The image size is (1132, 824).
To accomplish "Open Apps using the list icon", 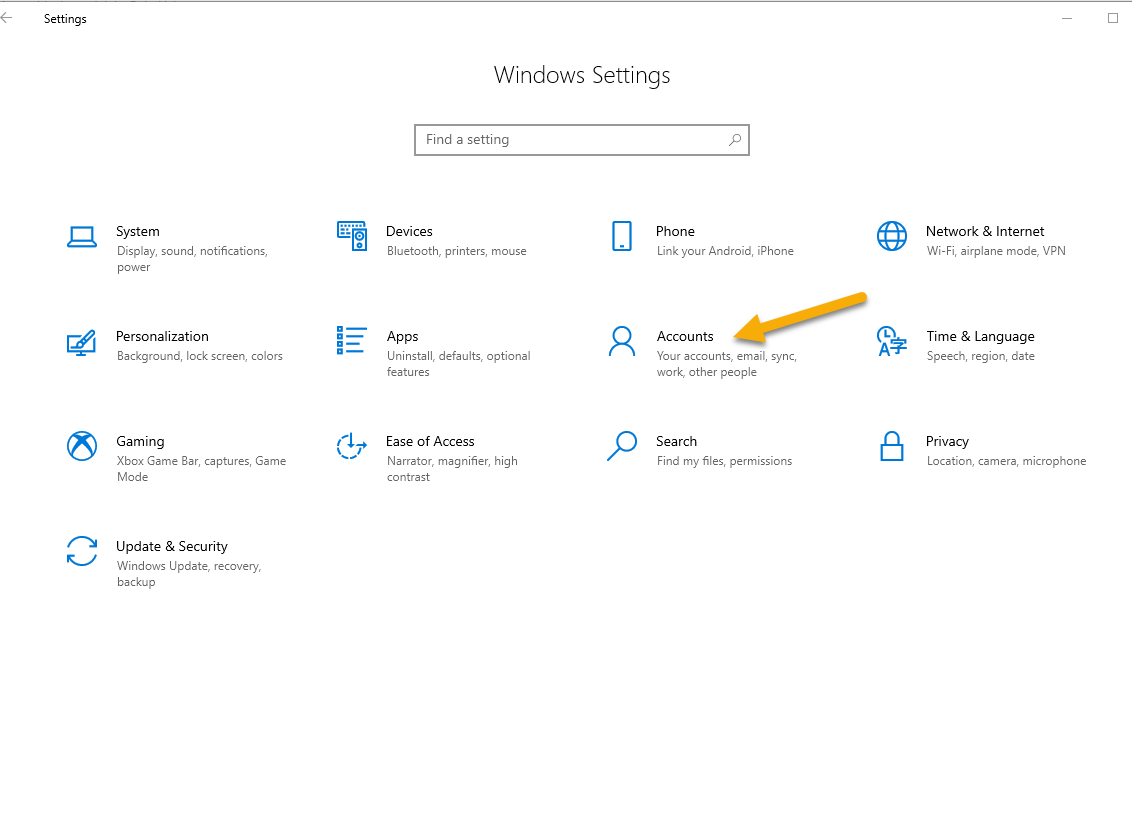I will (x=352, y=341).
